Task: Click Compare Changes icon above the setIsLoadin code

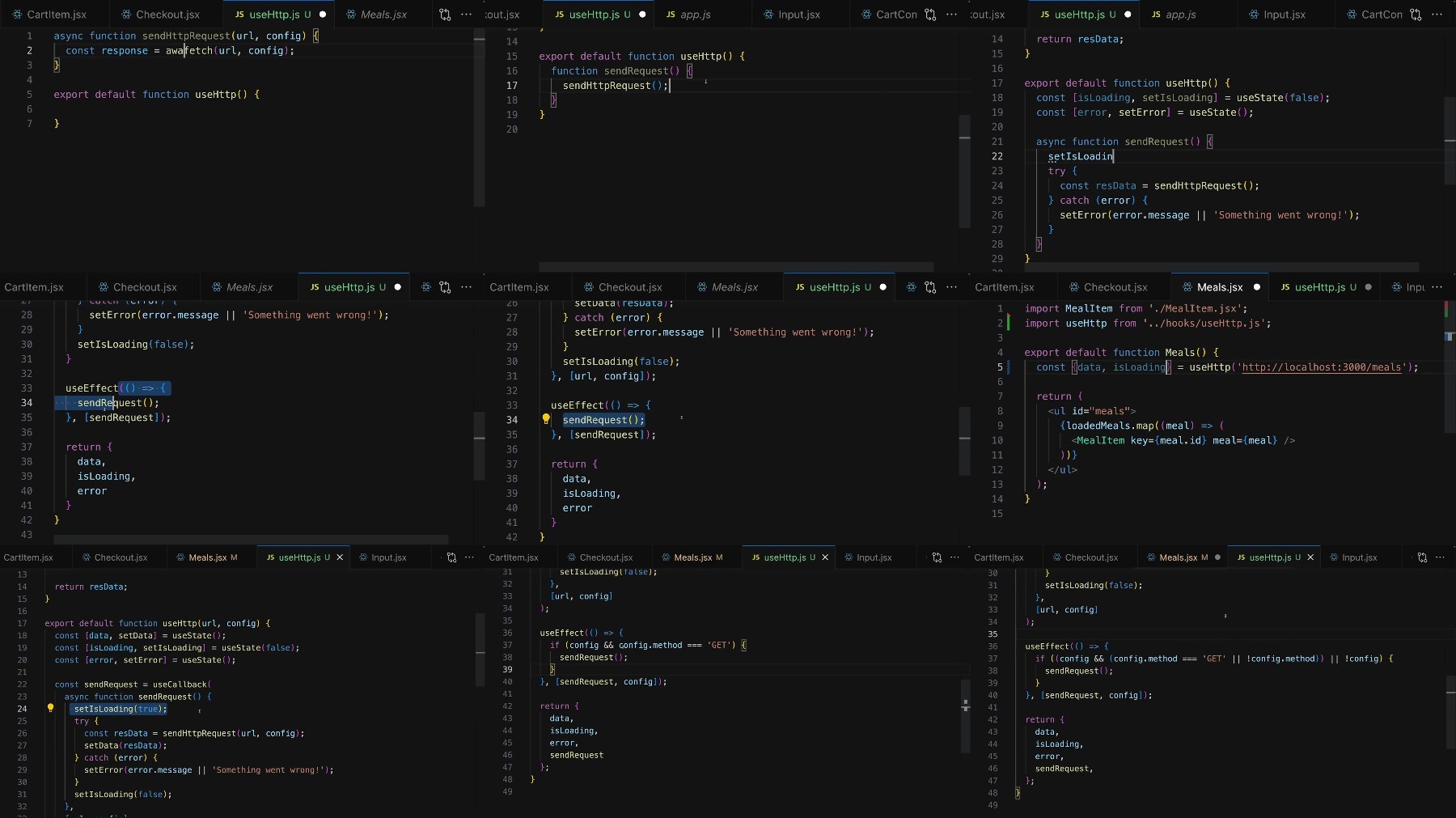Action: click(1416, 15)
